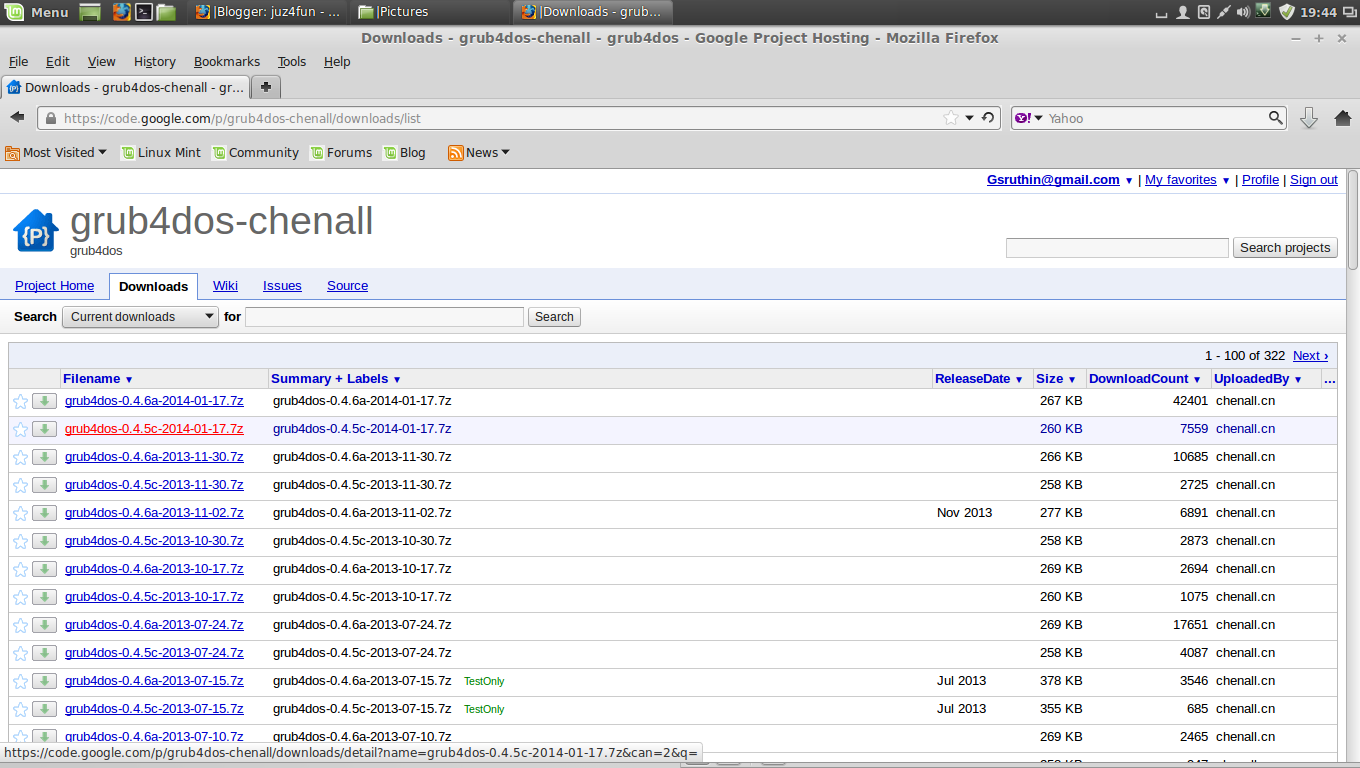This screenshot has width=1360, height=768.
Task: Click the Sign out link
Action: coord(1313,180)
